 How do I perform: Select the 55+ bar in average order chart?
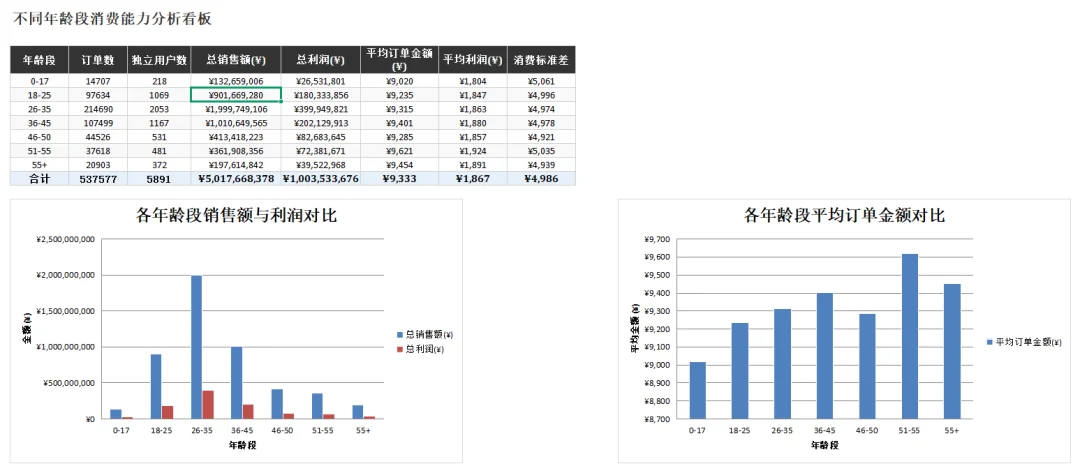pos(952,351)
